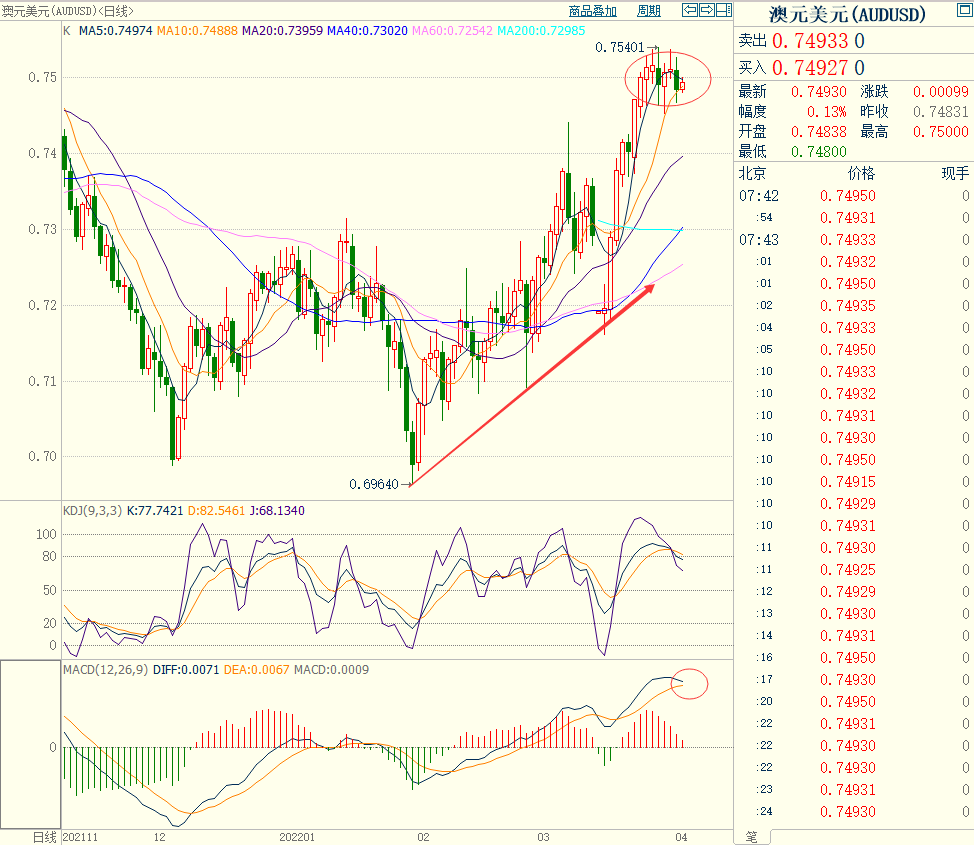The width and height of the screenshot is (974, 845).
Task: Click the 0.75401 high price marker
Action: (x=619, y=47)
